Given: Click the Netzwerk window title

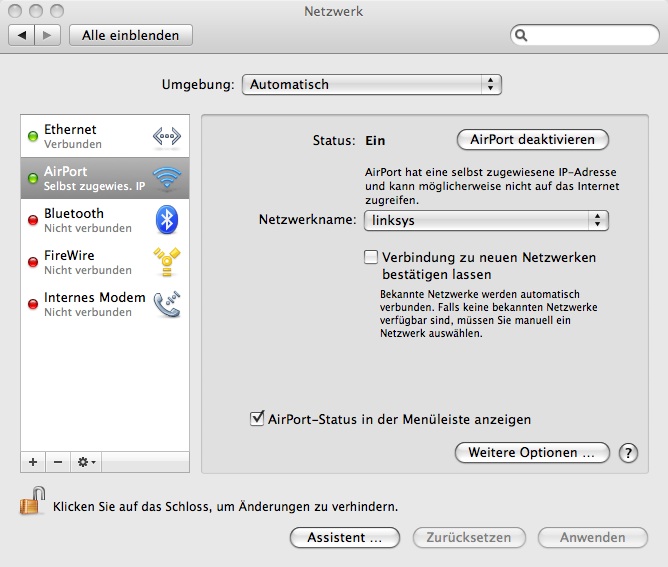Looking at the screenshot, I should click(334, 12).
